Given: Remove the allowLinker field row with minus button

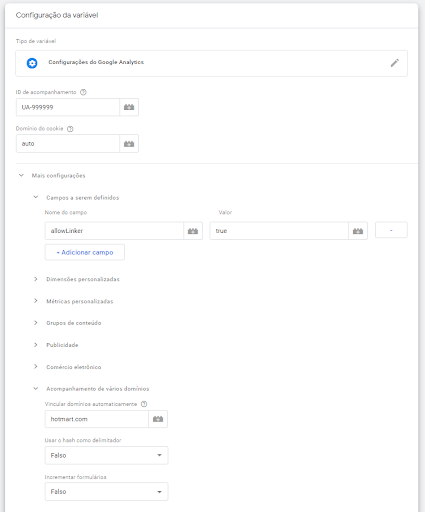Looking at the screenshot, I should 391,230.
